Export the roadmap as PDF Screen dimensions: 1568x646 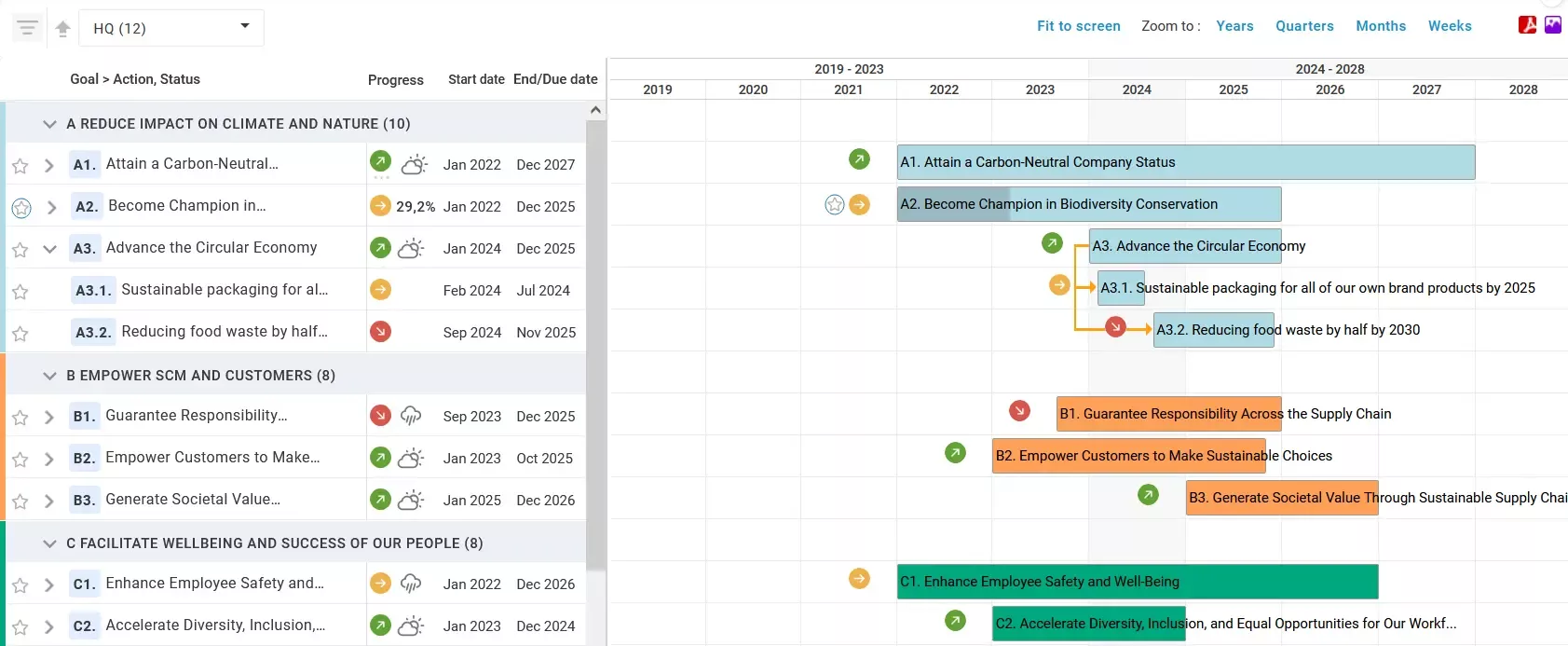pyautogui.click(x=1527, y=25)
